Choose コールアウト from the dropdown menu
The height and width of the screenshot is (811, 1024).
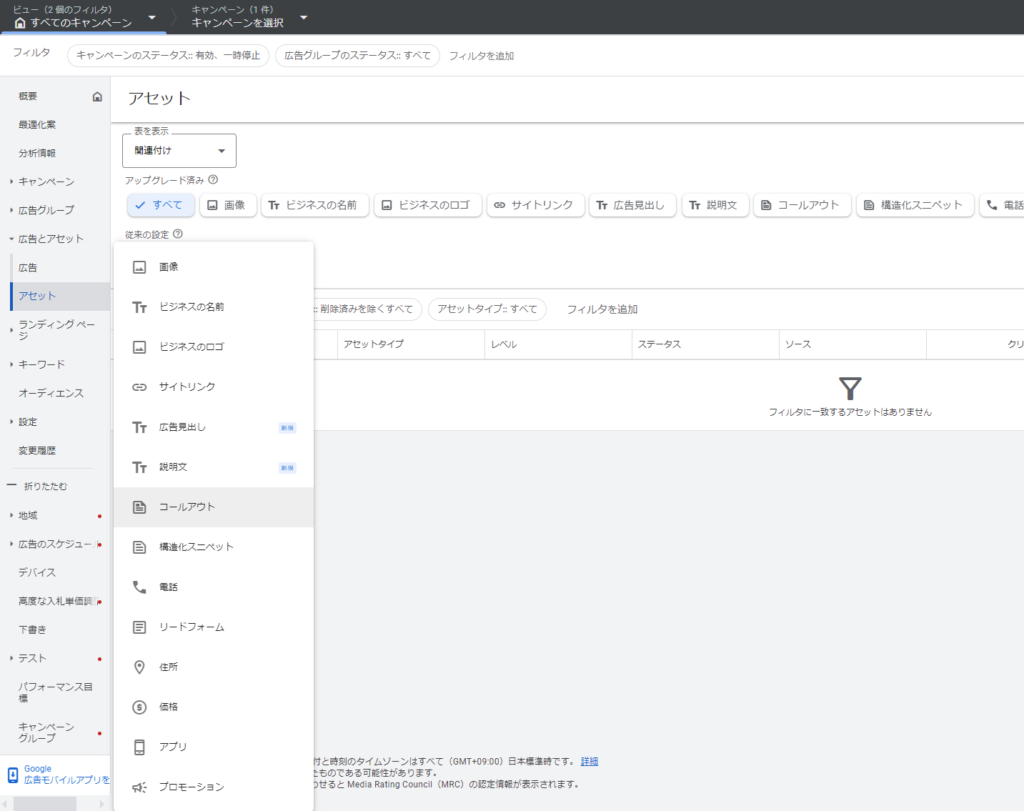214,507
